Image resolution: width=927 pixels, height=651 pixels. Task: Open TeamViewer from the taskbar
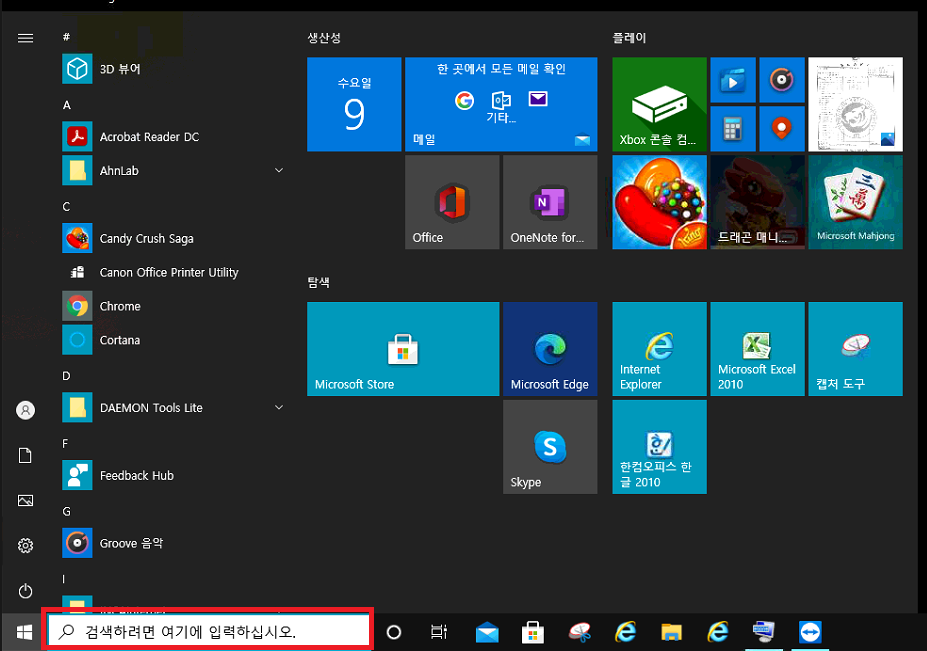coord(810,632)
